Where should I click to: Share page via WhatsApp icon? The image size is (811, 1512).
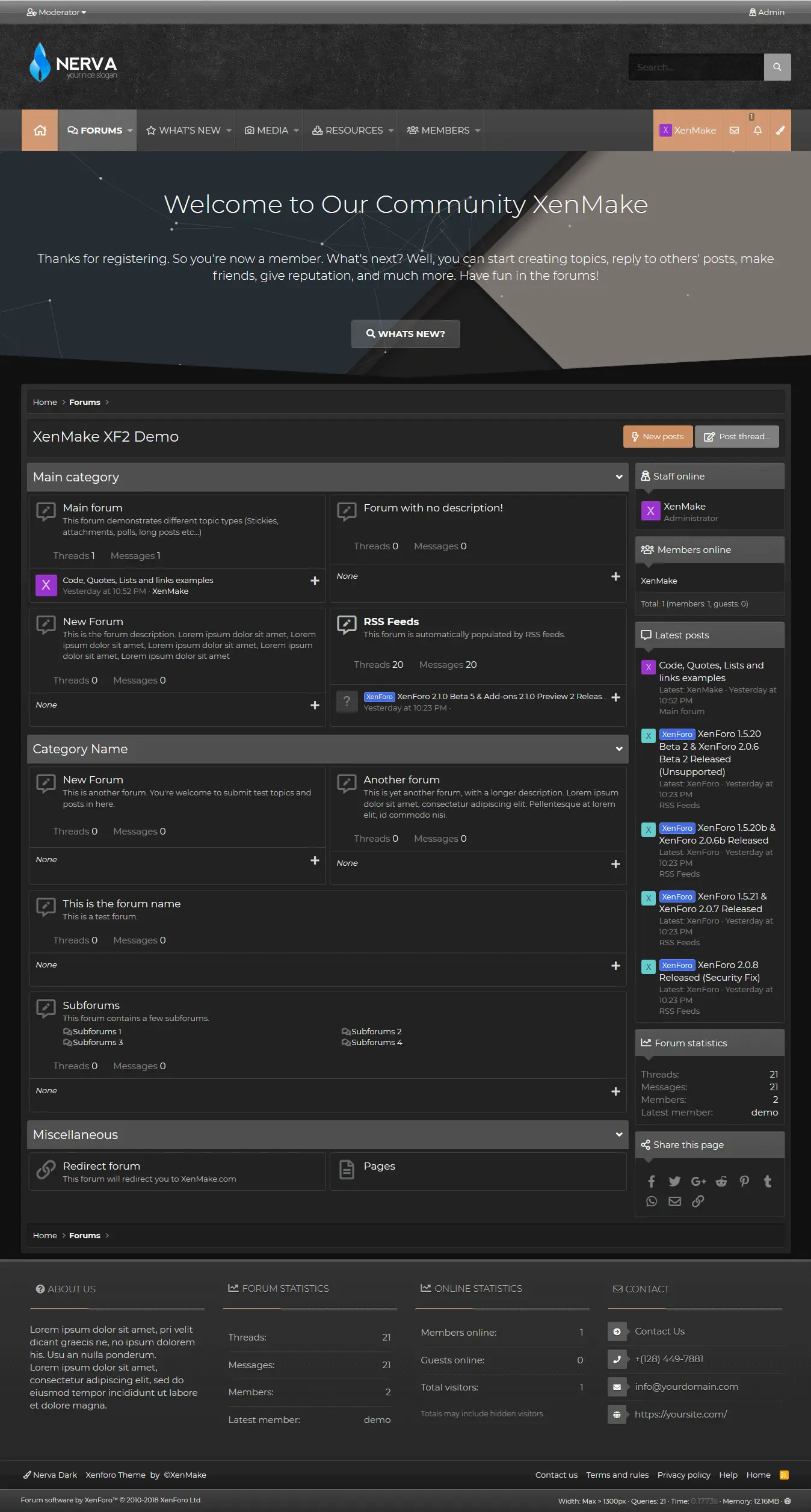point(652,1201)
